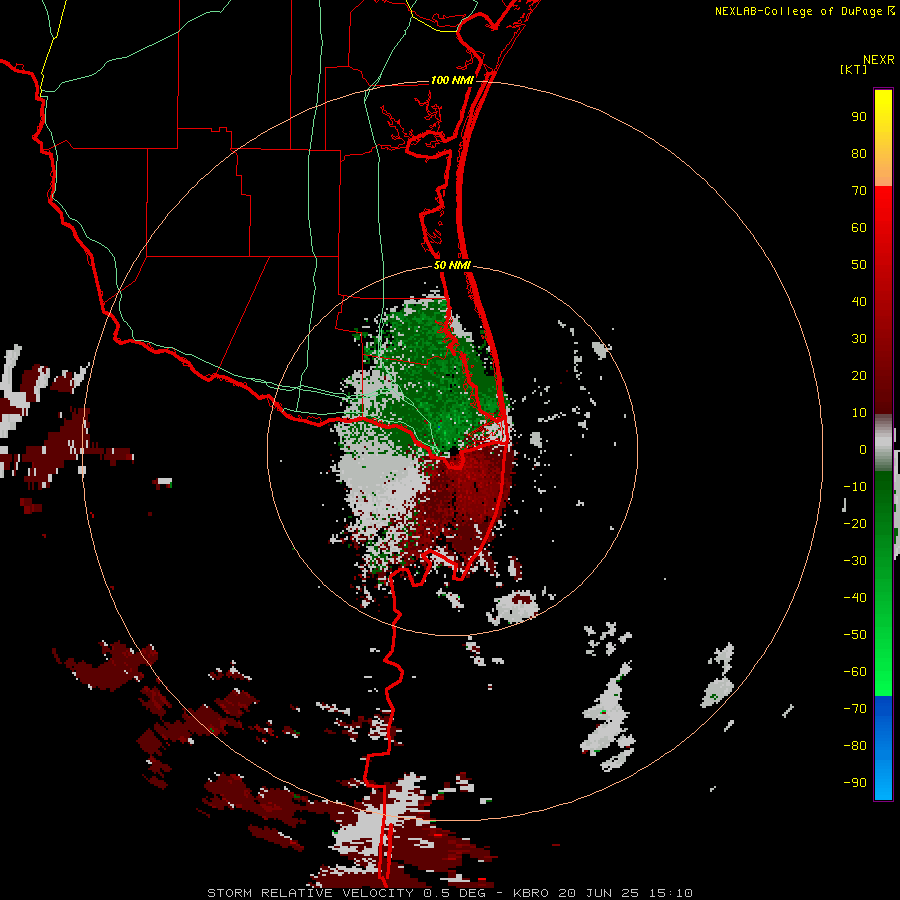900x900 pixels.
Task: Click the 70 value on velocity scale
Action: tap(859, 191)
